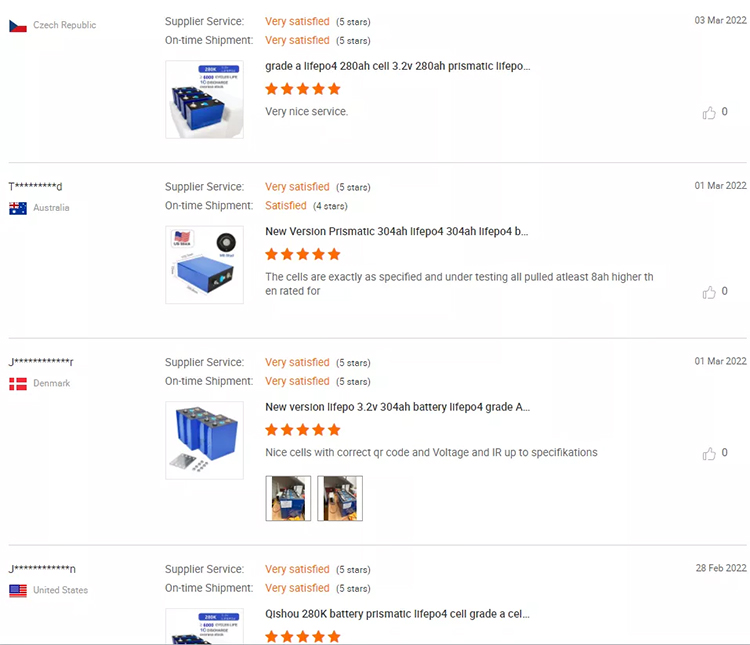Click thumbs-up on the Australia reviewer's comment
750x645 pixels.
pyautogui.click(x=709, y=292)
